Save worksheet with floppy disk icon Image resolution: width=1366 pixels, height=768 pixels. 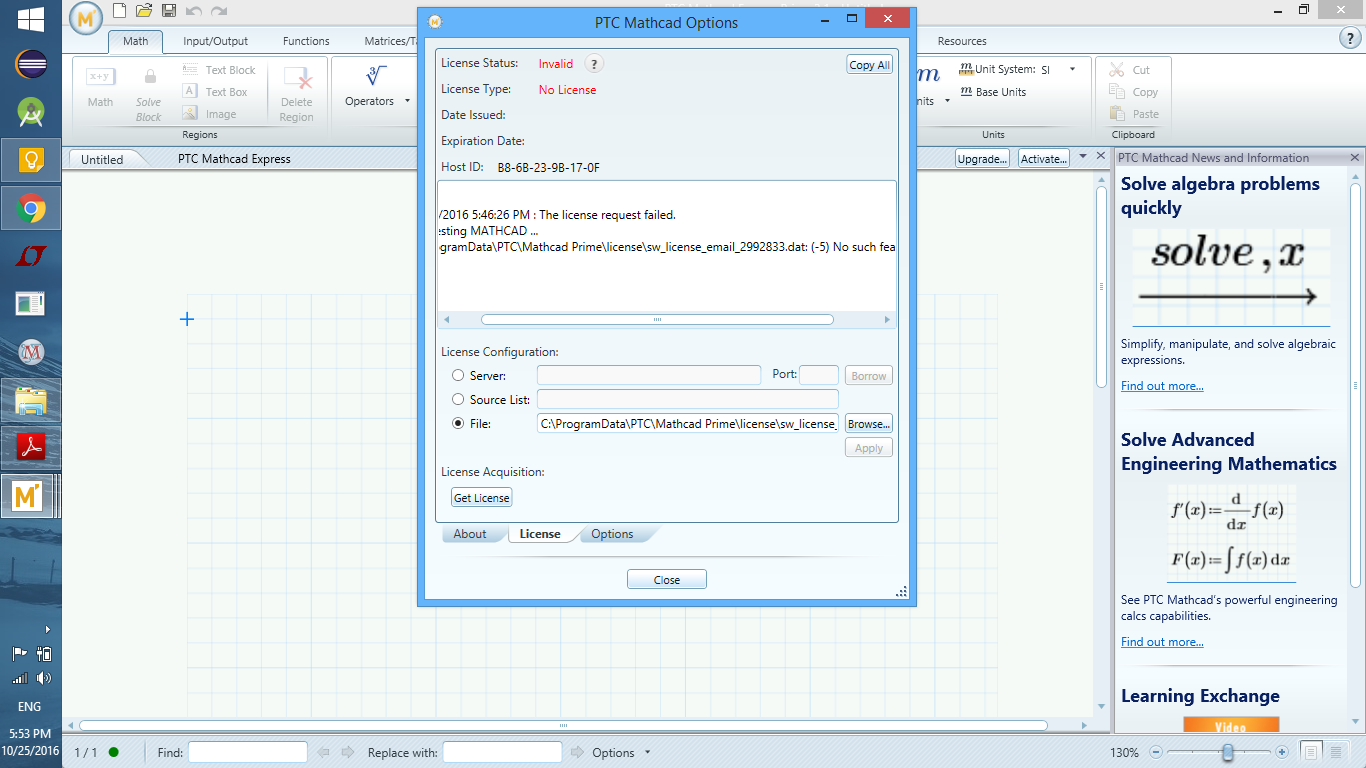click(x=169, y=11)
